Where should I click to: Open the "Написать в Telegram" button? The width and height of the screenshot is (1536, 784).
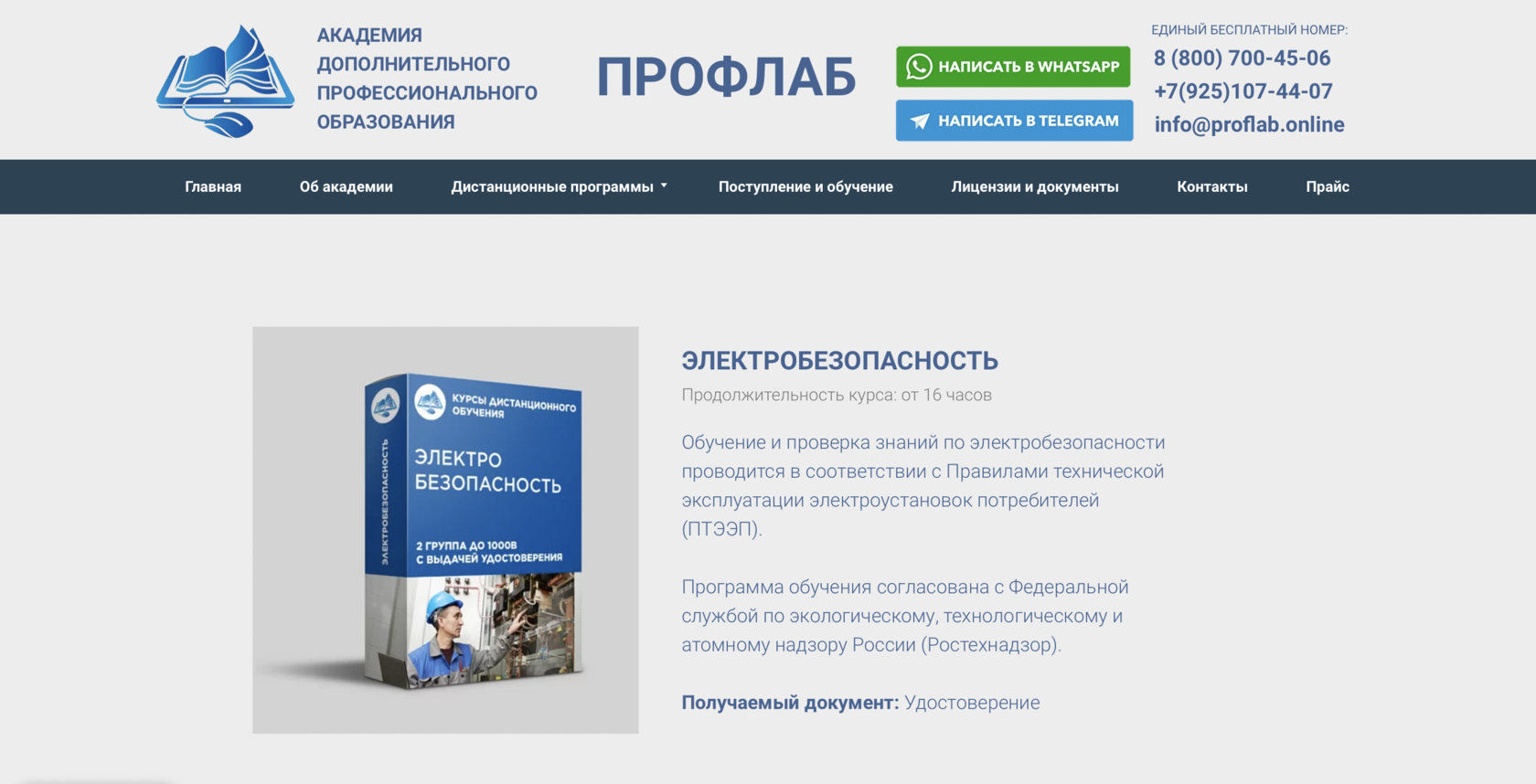pyautogui.click(x=1014, y=121)
